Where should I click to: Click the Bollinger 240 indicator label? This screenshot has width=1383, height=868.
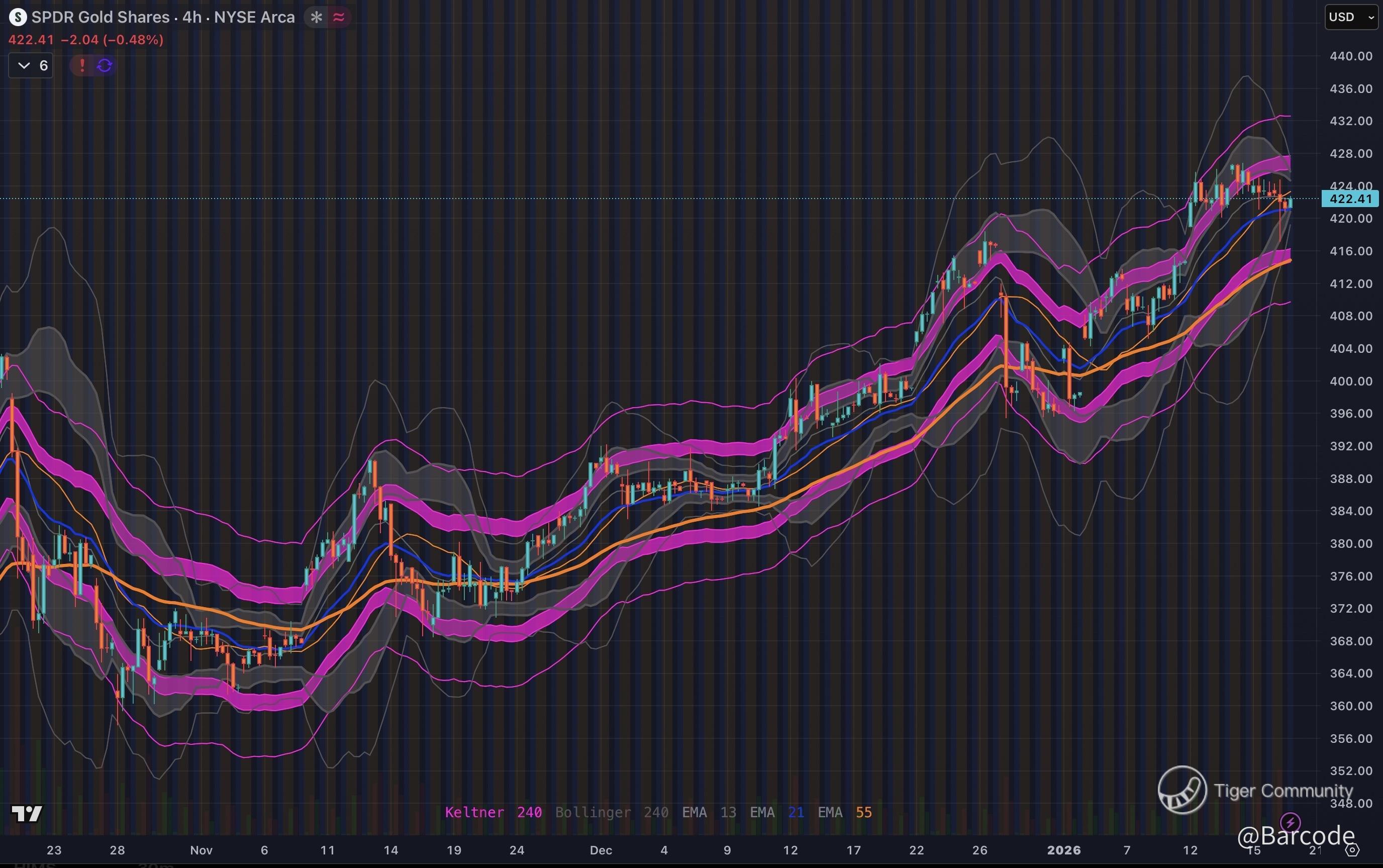coord(611,812)
